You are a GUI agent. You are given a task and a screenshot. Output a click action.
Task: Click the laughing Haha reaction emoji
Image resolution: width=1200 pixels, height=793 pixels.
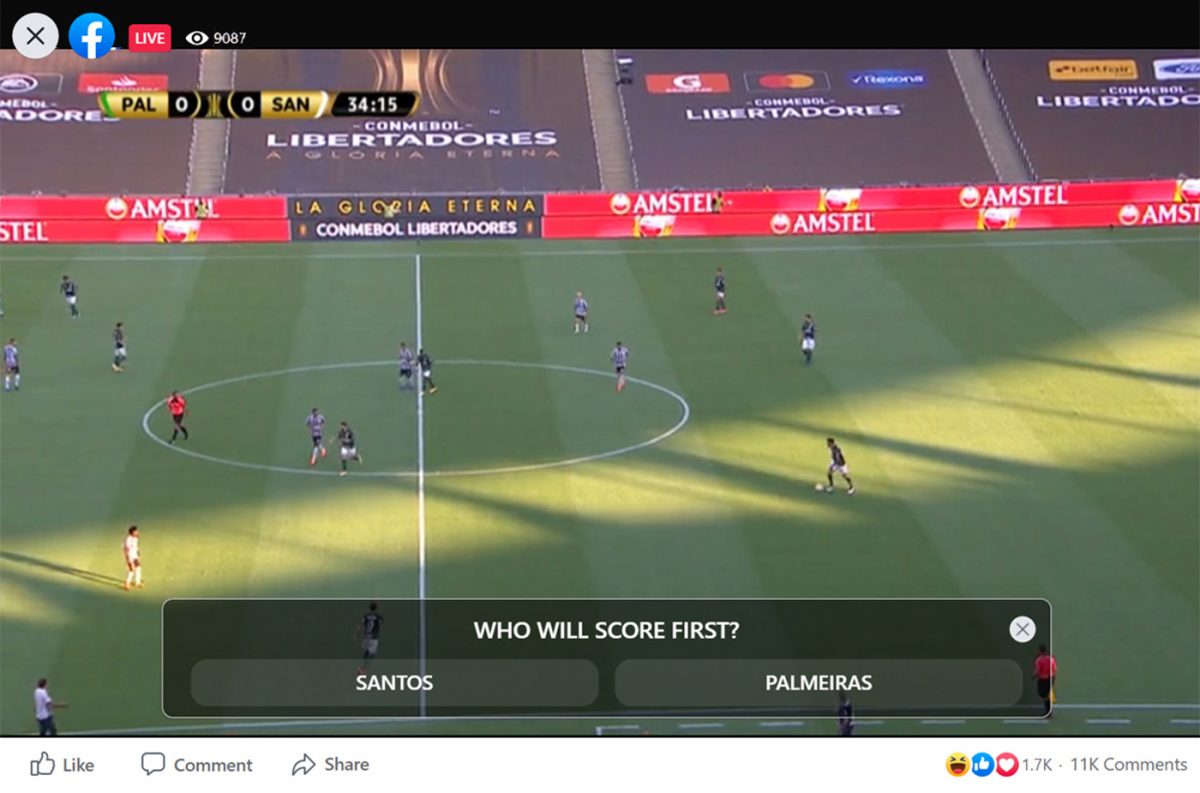(x=957, y=765)
